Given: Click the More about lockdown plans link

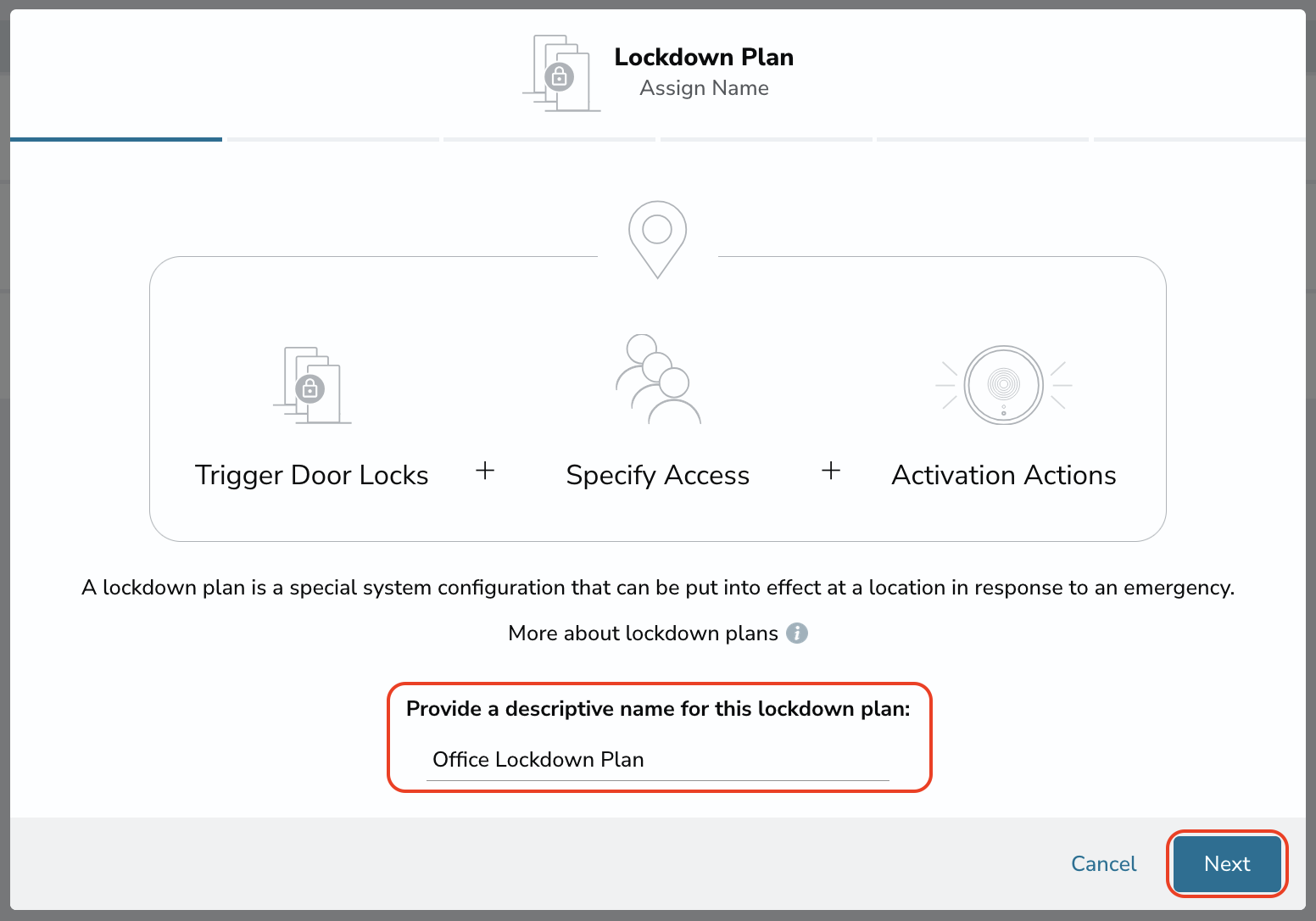Looking at the screenshot, I should click(643, 634).
